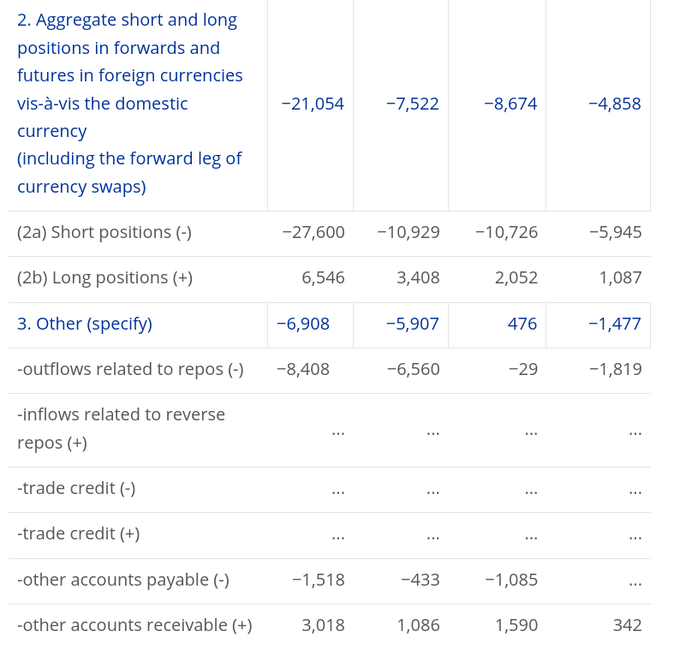Select the −21,054 total value

[313, 104]
